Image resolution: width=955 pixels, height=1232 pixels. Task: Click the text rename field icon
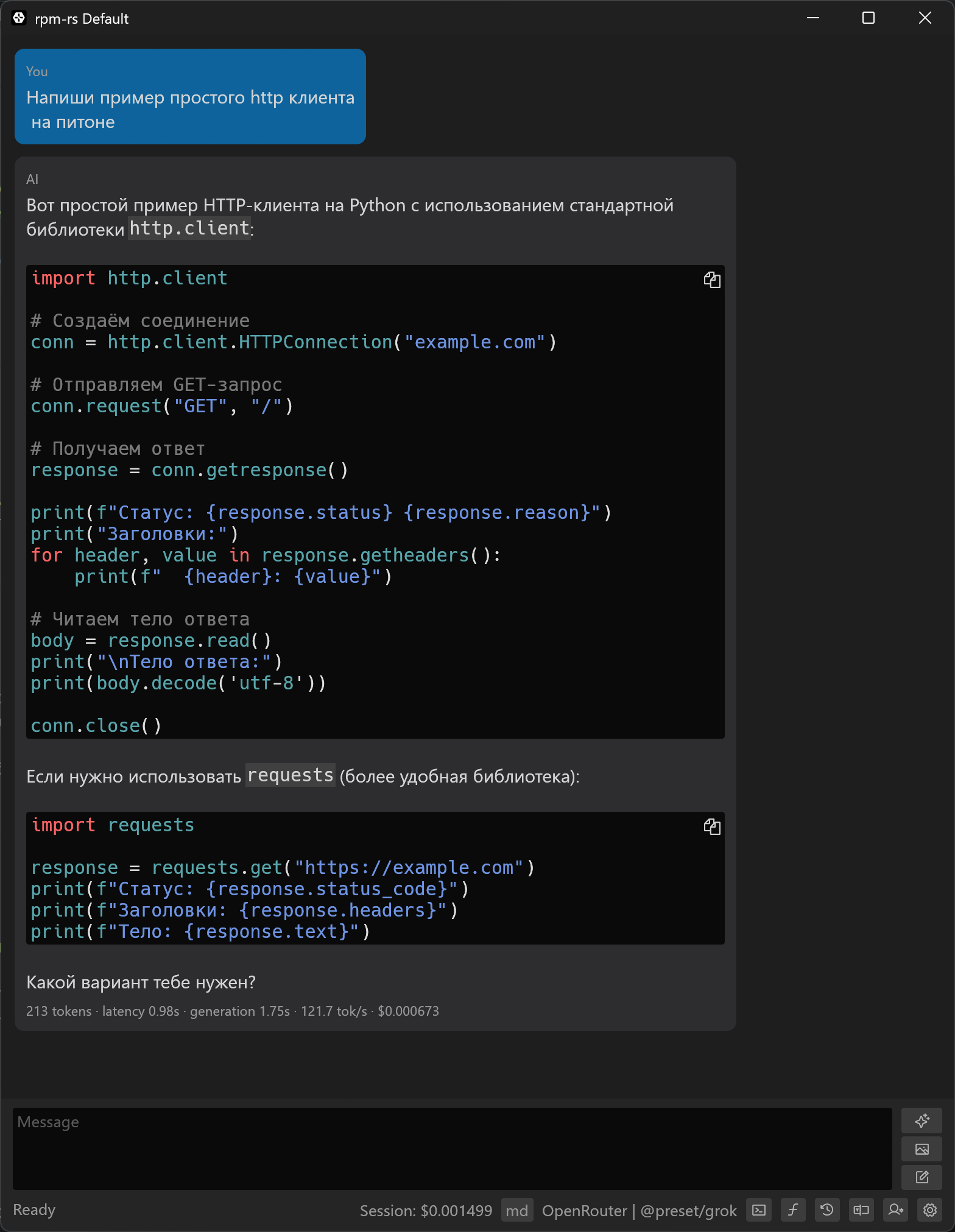tap(861, 1210)
